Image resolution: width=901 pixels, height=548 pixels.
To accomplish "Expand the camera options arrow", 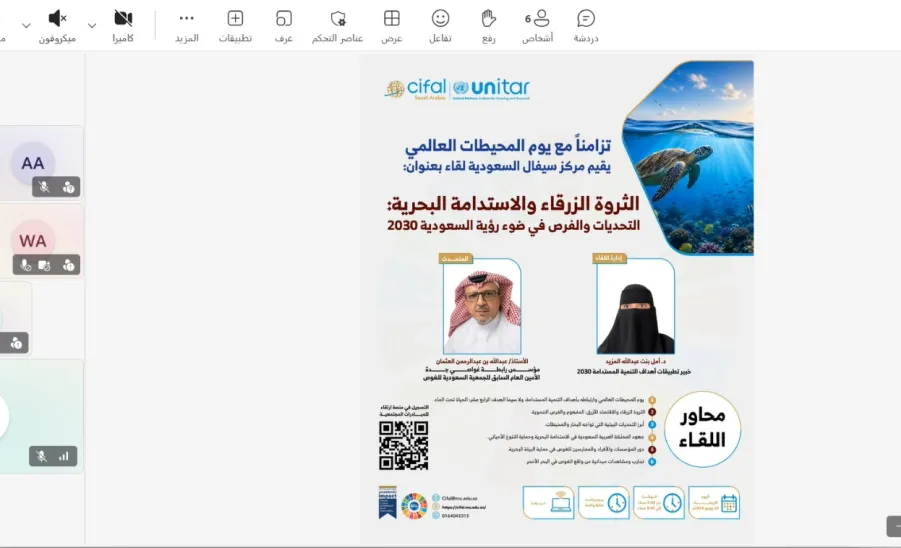I will tap(92, 26).
